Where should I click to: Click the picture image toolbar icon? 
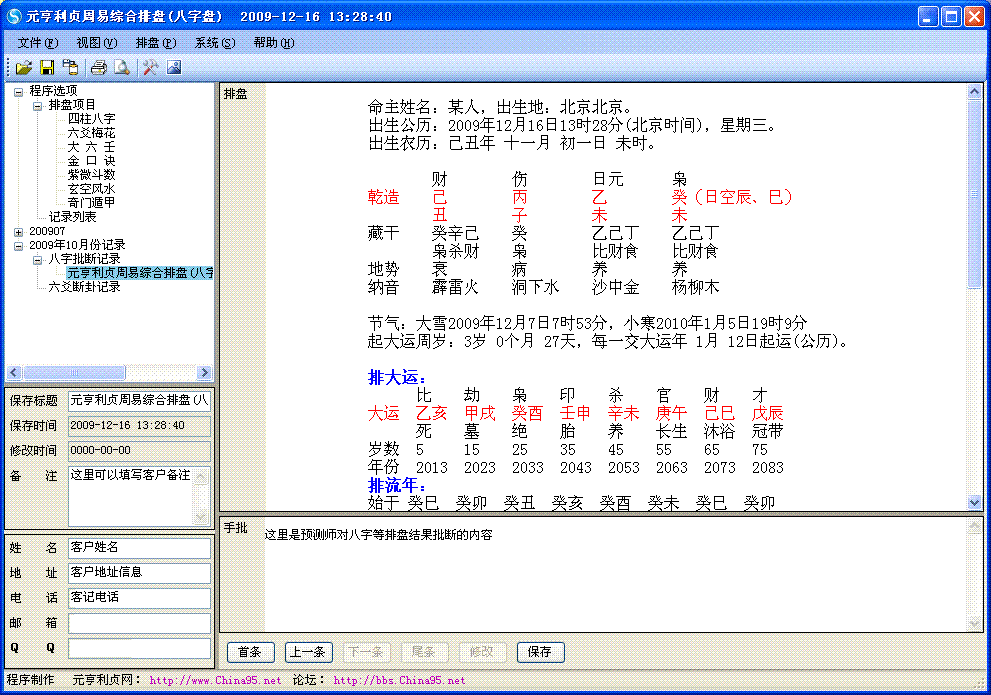point(174,67)
